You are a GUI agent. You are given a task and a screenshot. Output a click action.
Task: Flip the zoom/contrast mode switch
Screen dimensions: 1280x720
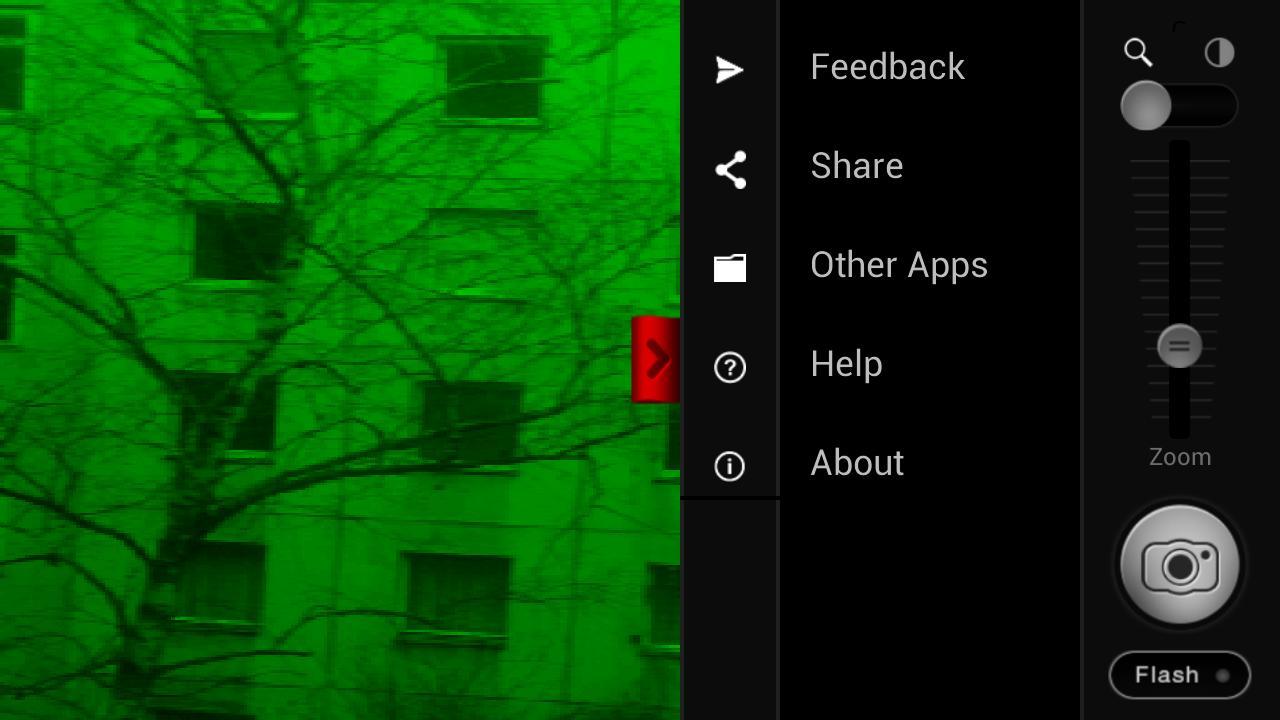1179,106
